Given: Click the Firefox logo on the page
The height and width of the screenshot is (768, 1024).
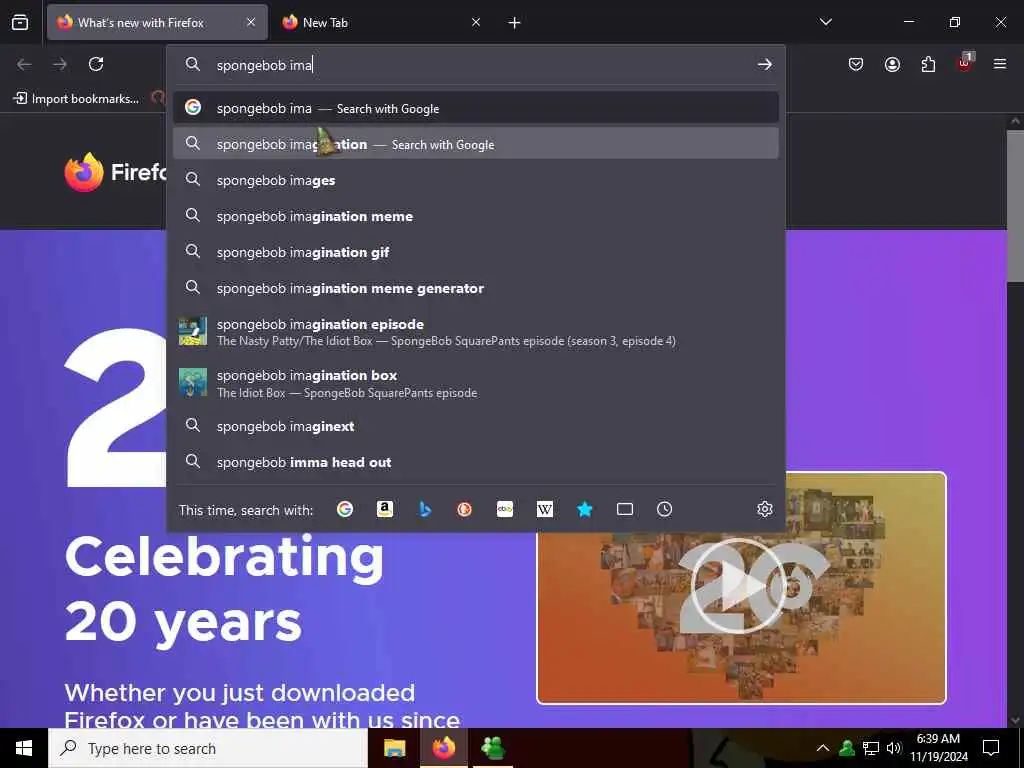Looking at the screenshot, I should click(84, 172).
